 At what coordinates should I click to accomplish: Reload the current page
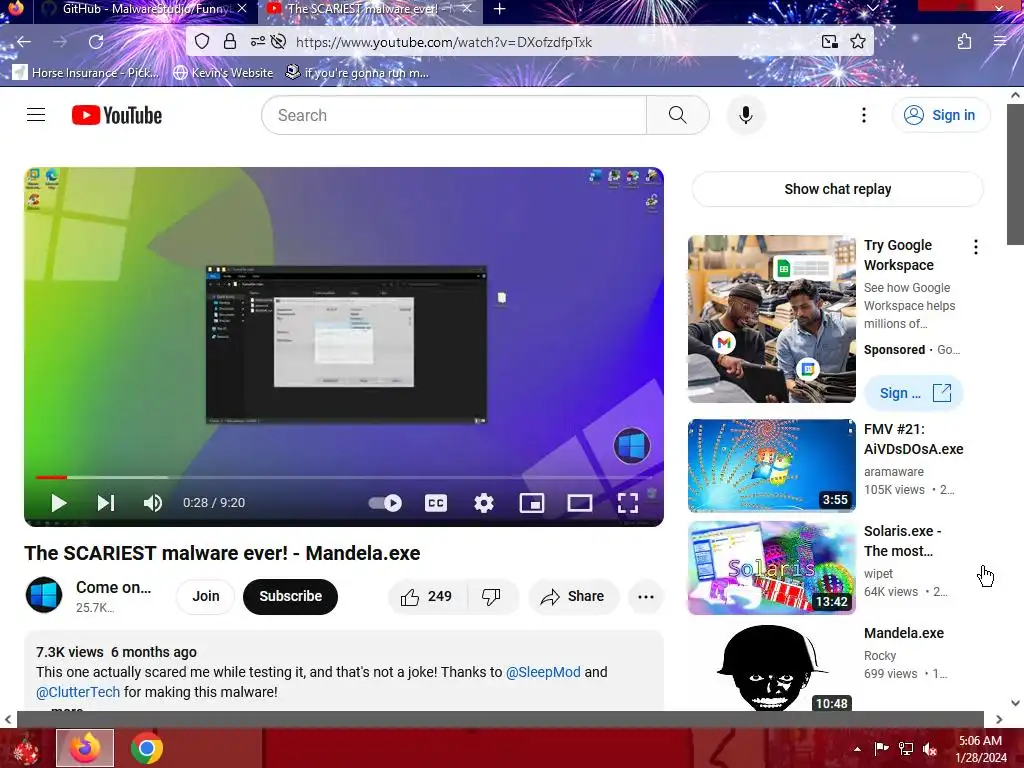point(96,42)
